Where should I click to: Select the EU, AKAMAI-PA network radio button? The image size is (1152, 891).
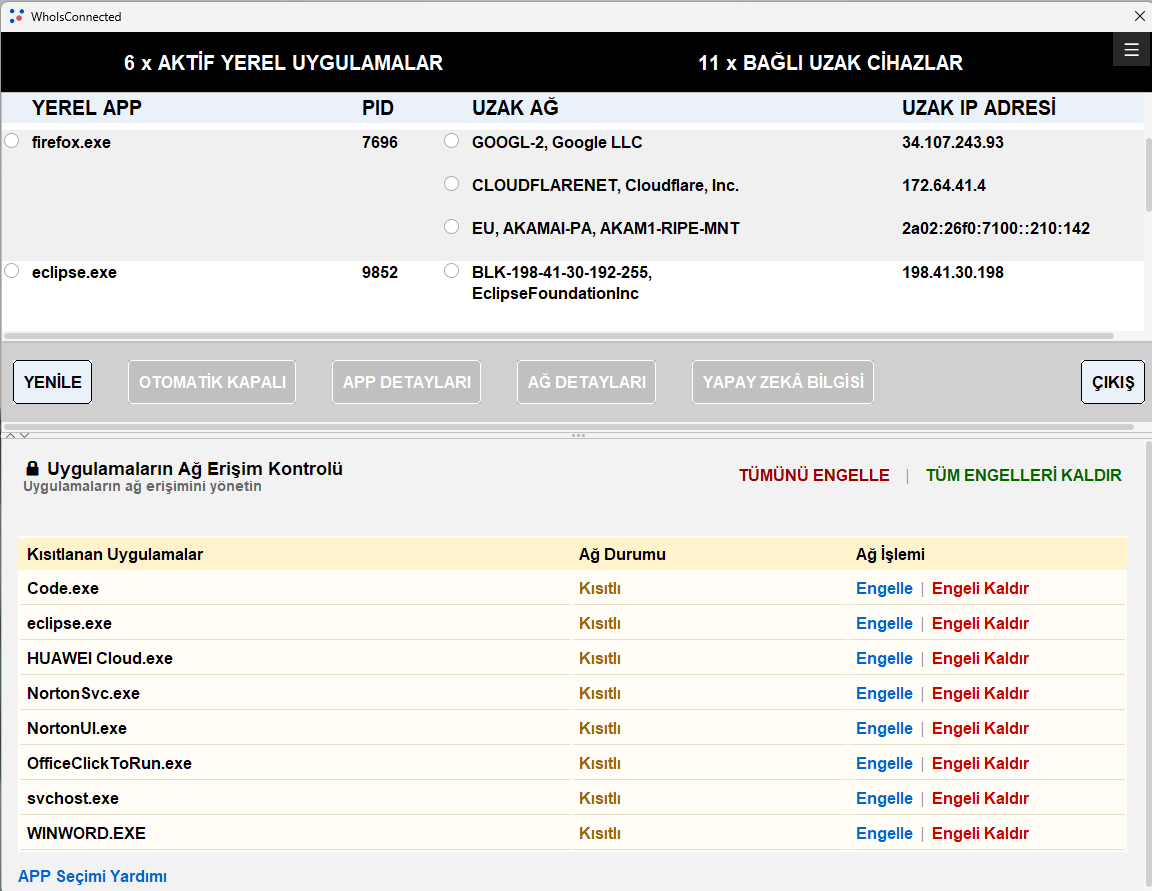(452, 226)
